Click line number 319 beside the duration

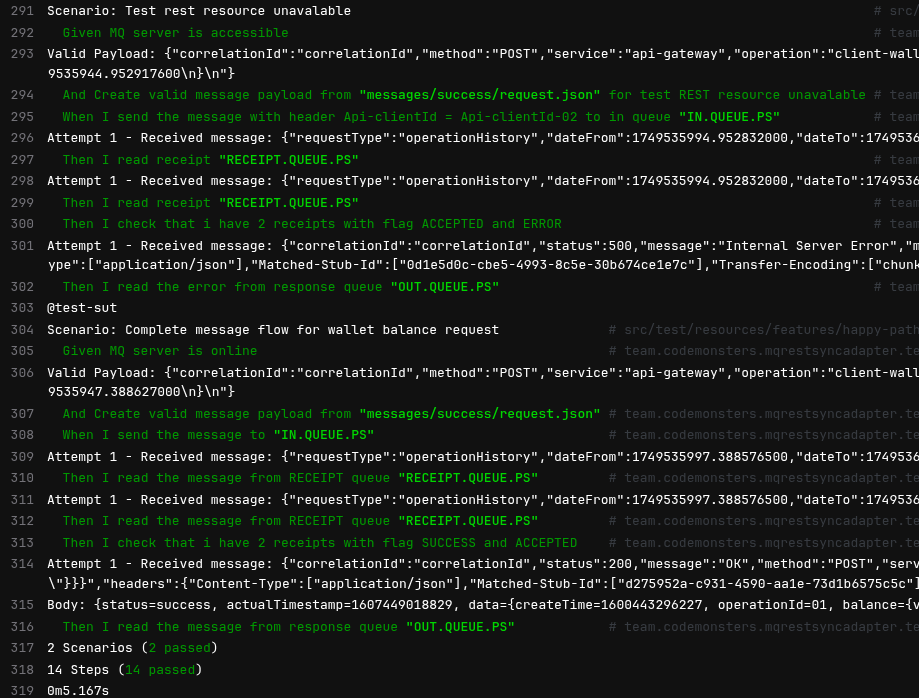(22, 690)
